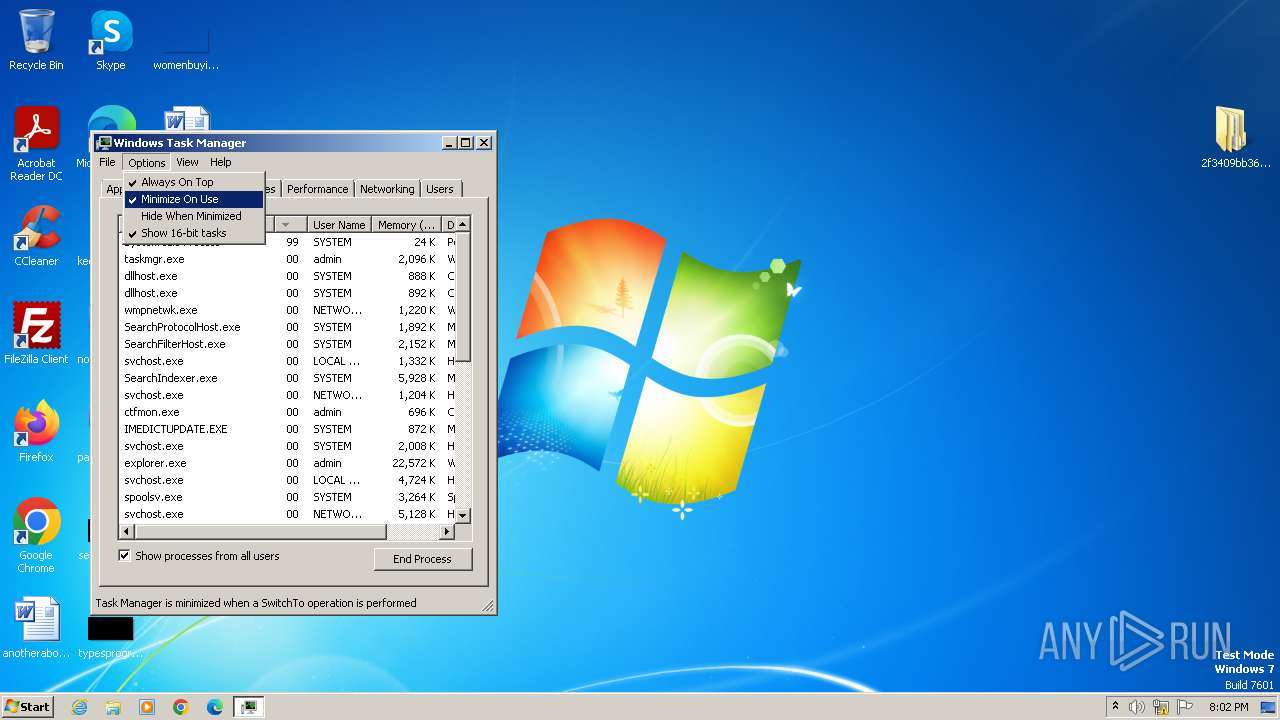This screenshot has width=1280, height=720.
Task: Uncheck Show processes from all users
Action: [125, 556]
